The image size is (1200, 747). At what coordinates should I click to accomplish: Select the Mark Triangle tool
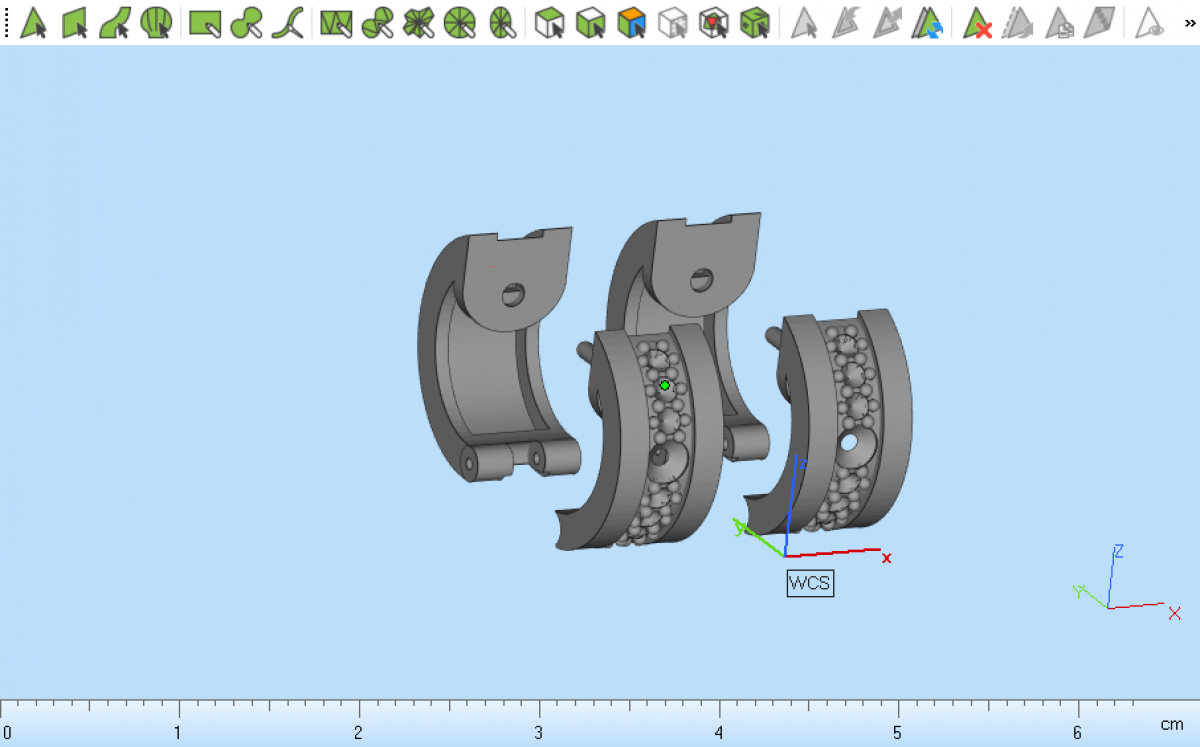[34, 22]
